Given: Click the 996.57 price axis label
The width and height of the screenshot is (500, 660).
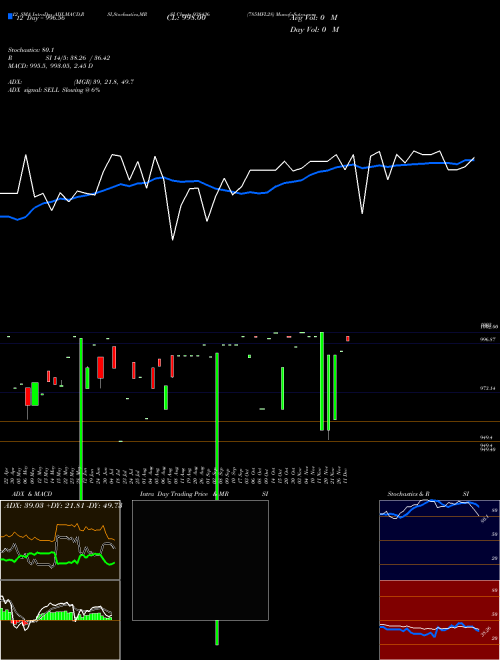Looking at the screenshot, I should 488,339.
